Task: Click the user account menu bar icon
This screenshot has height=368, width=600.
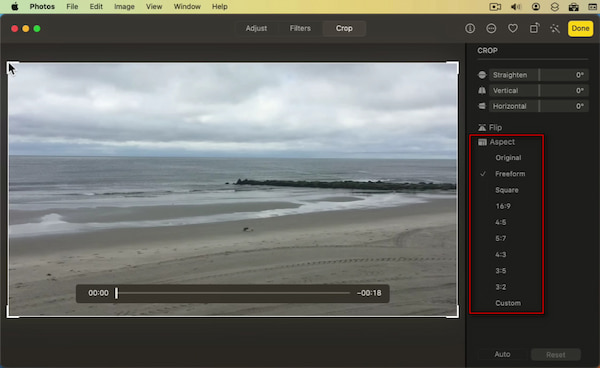Action: tap(536, 7)
